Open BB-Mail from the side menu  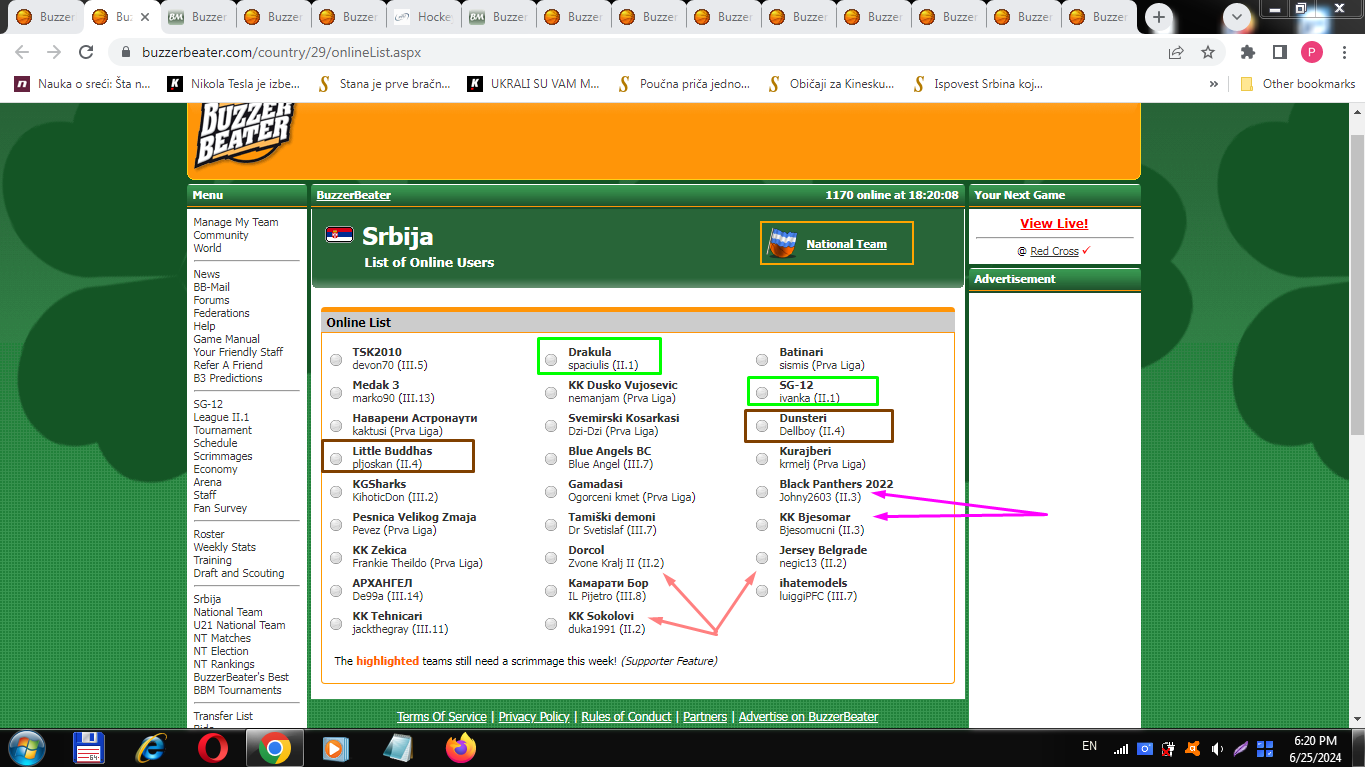(x=211, y=287)
